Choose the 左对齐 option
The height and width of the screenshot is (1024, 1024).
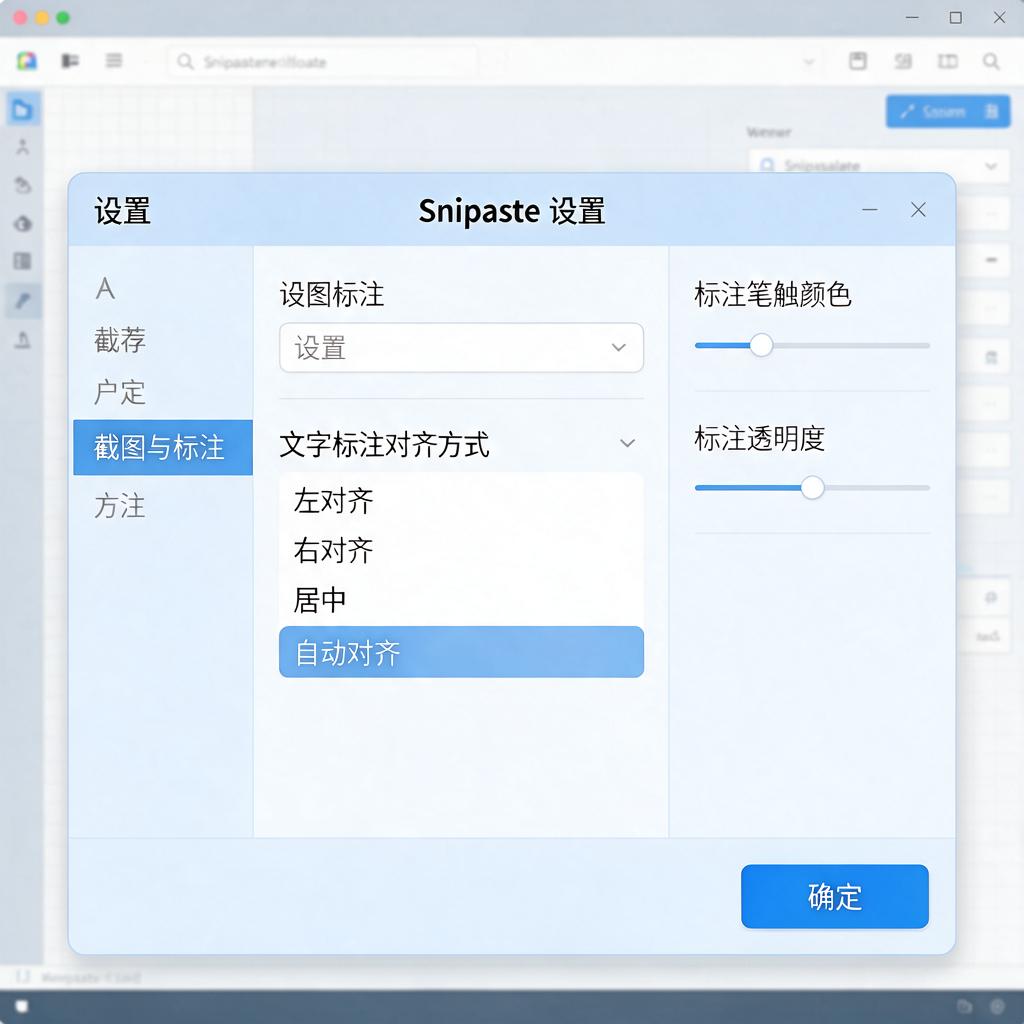(461, 501)
